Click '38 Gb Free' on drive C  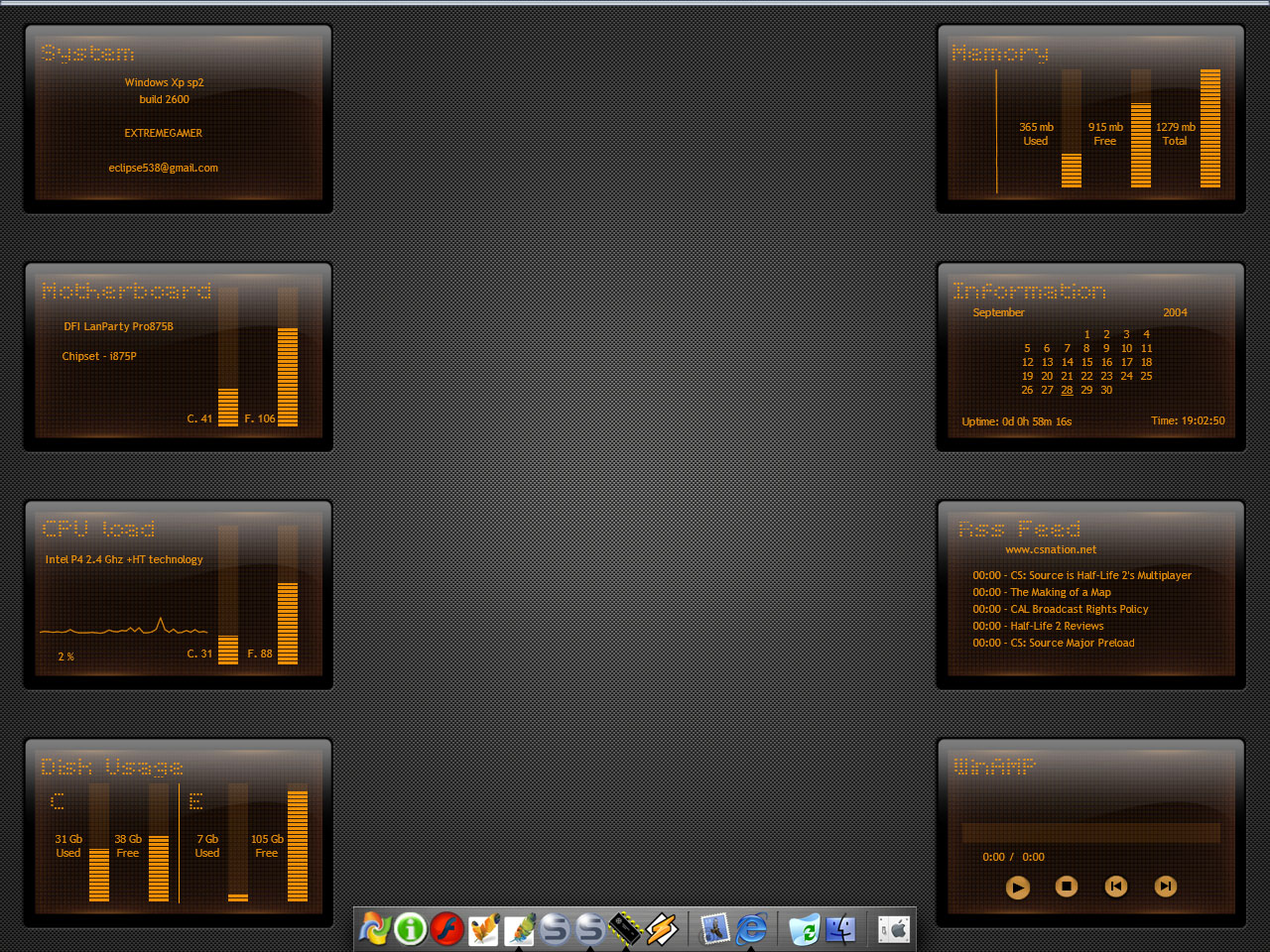pos(128,846)
